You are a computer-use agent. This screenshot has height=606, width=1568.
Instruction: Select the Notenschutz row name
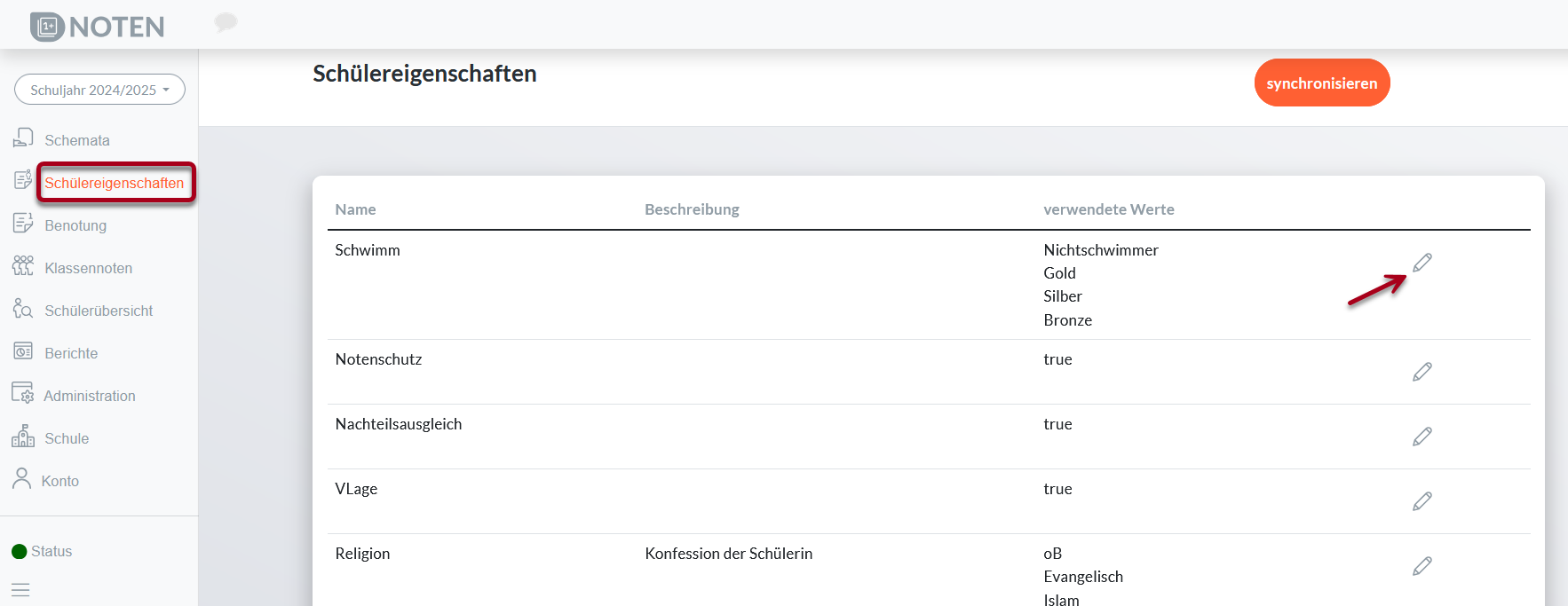click(378, 359)
